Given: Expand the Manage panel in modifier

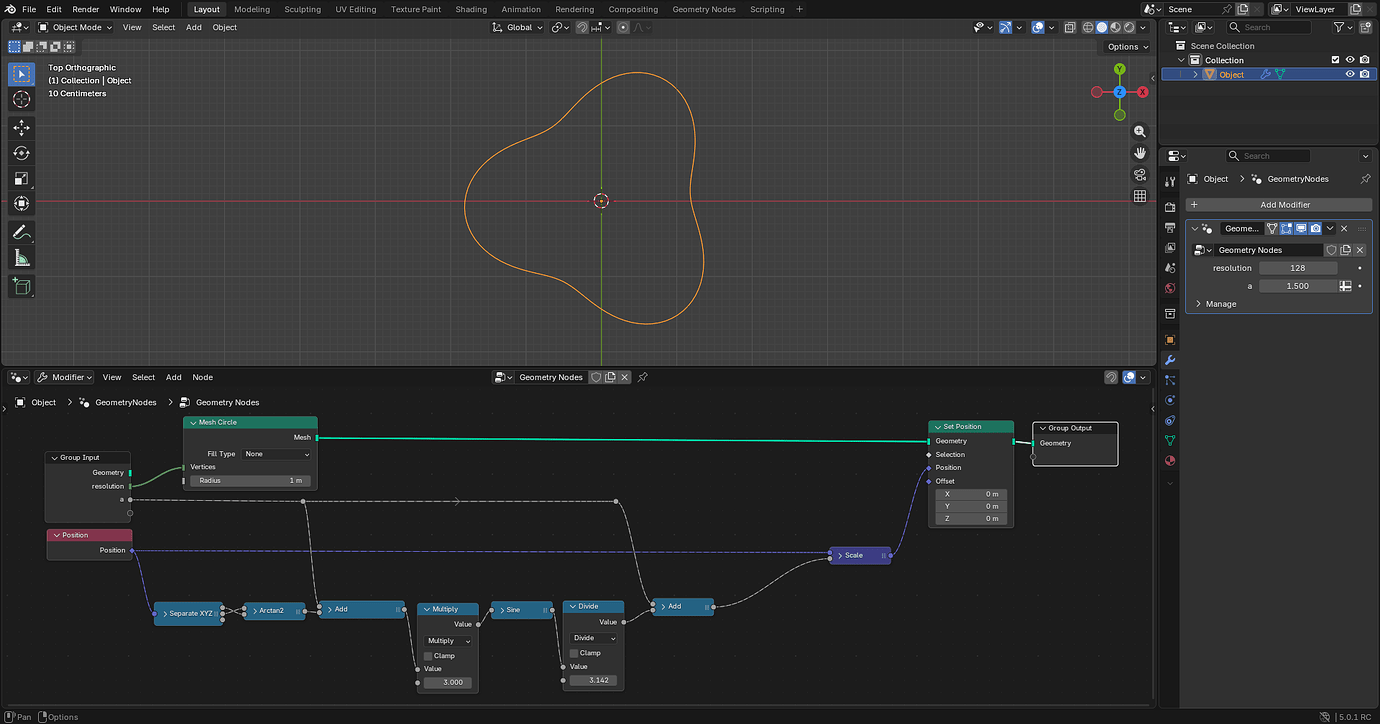Looking at the screenshot, I should [1220, 304].
